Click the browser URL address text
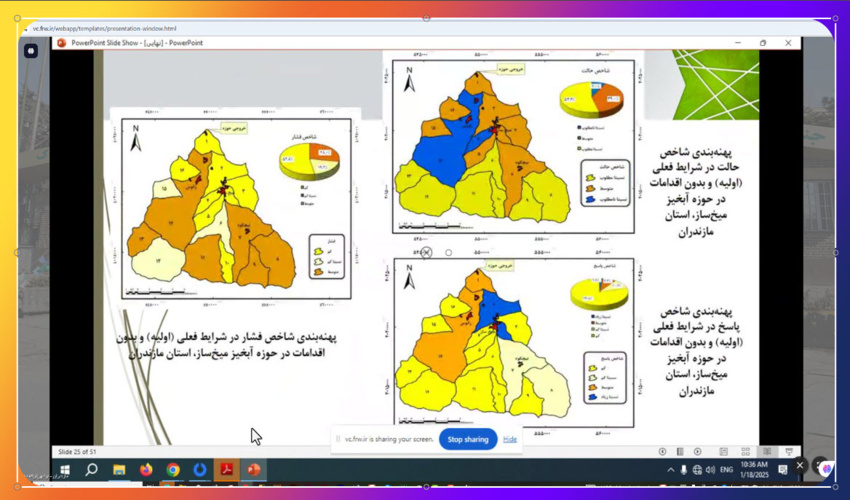 click(x=105, y=28)
